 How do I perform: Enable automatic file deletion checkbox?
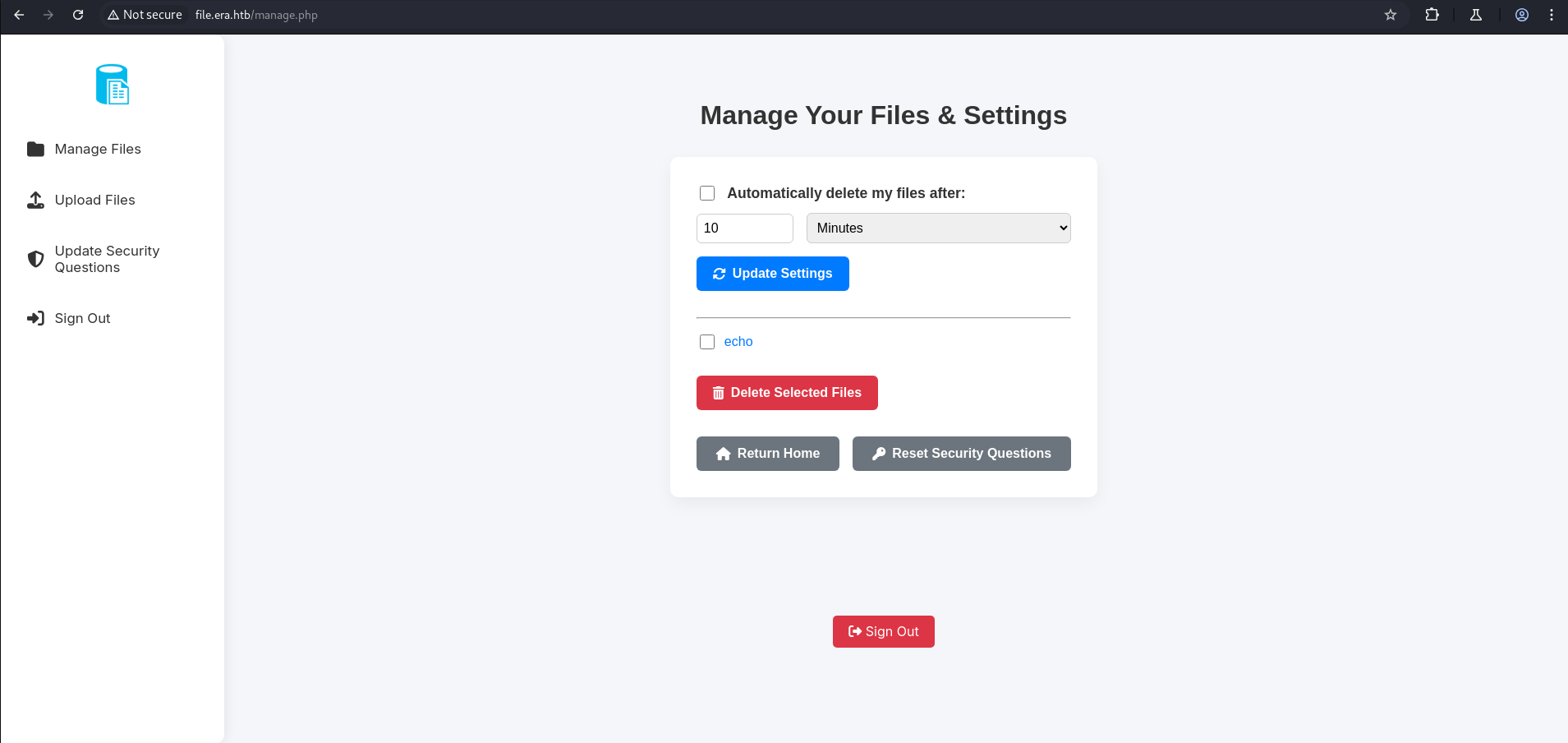pos(707,193)
